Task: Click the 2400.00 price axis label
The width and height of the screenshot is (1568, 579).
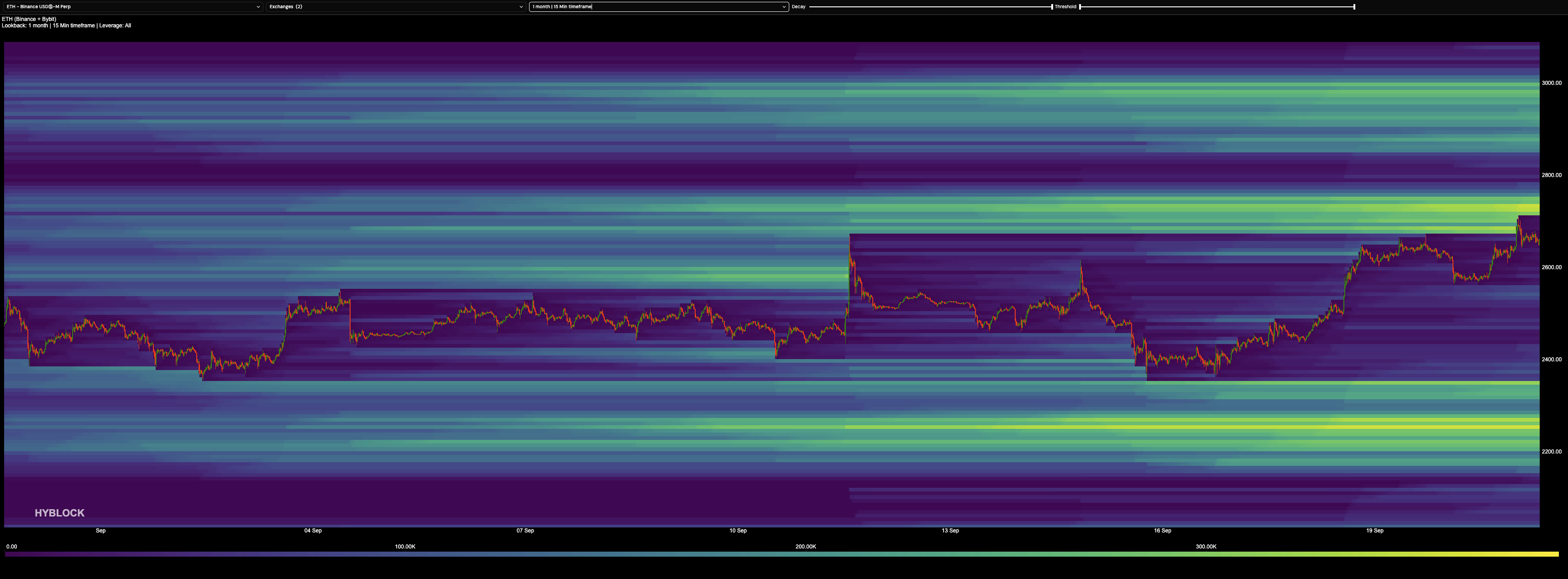Action: (x=1552, y=360)
